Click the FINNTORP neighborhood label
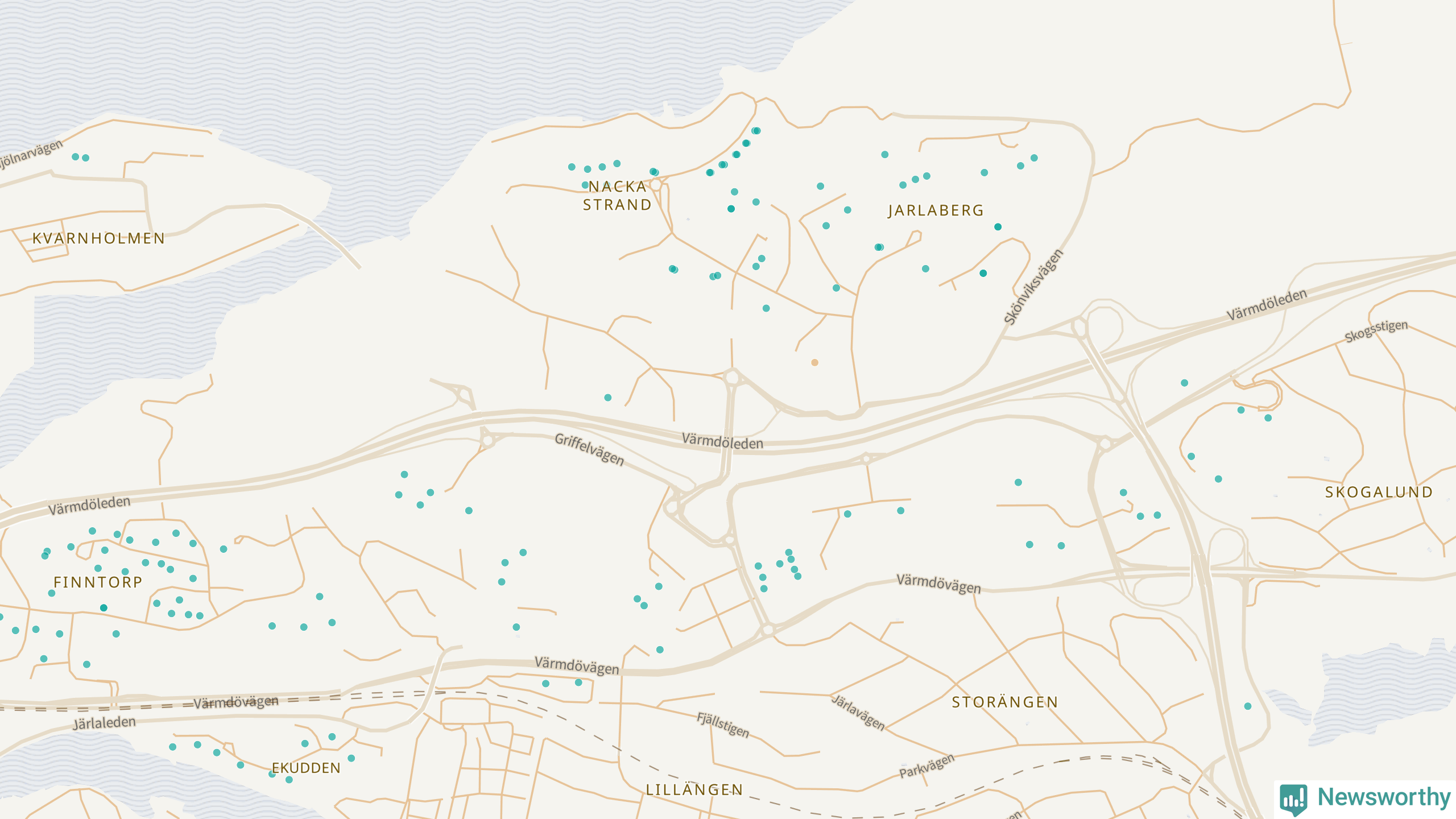Screen dimensions: 1456x819 click(x=98, y=582)
